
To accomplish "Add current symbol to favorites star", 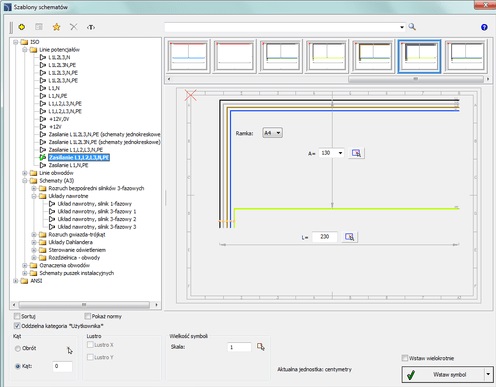I will pyautogui.click(x=56, y=27).
